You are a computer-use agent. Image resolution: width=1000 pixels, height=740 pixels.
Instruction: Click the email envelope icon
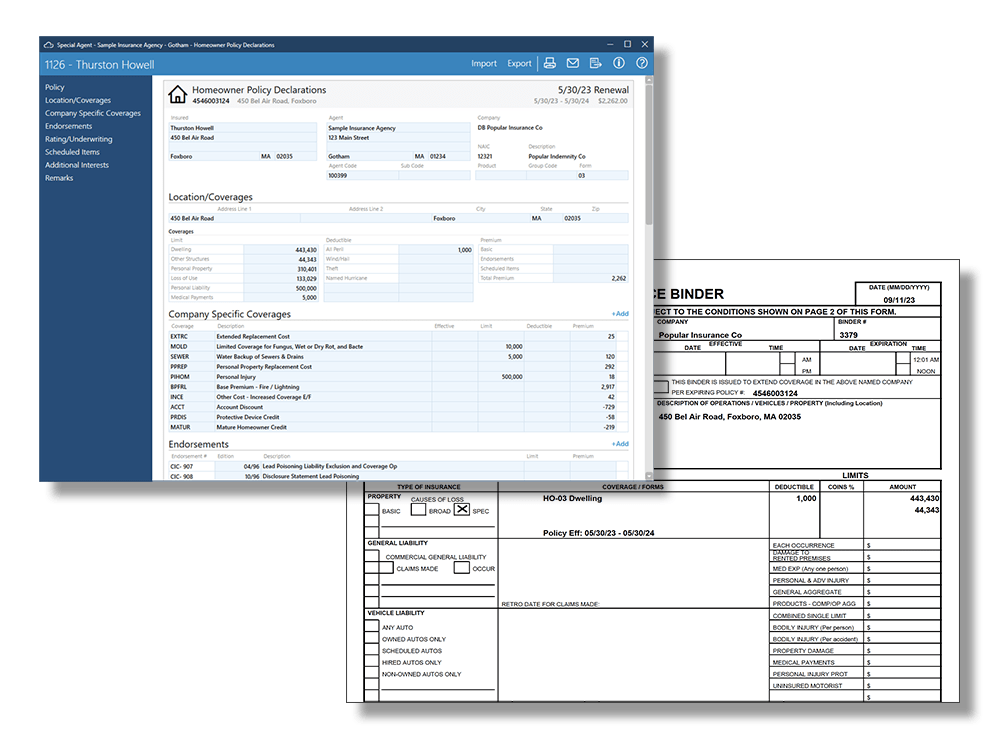point(573,64)
